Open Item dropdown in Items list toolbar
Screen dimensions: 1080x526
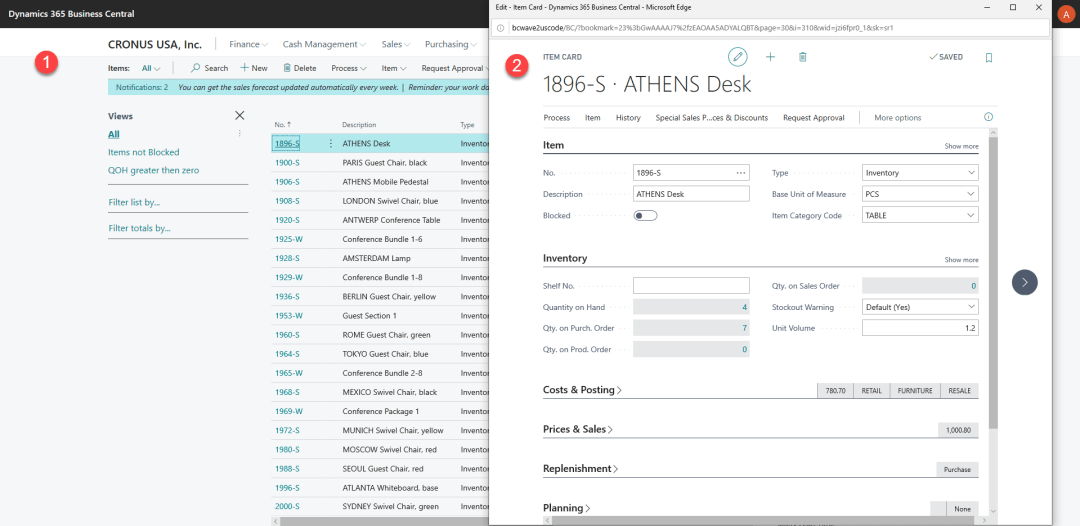[x=394, y=68]
